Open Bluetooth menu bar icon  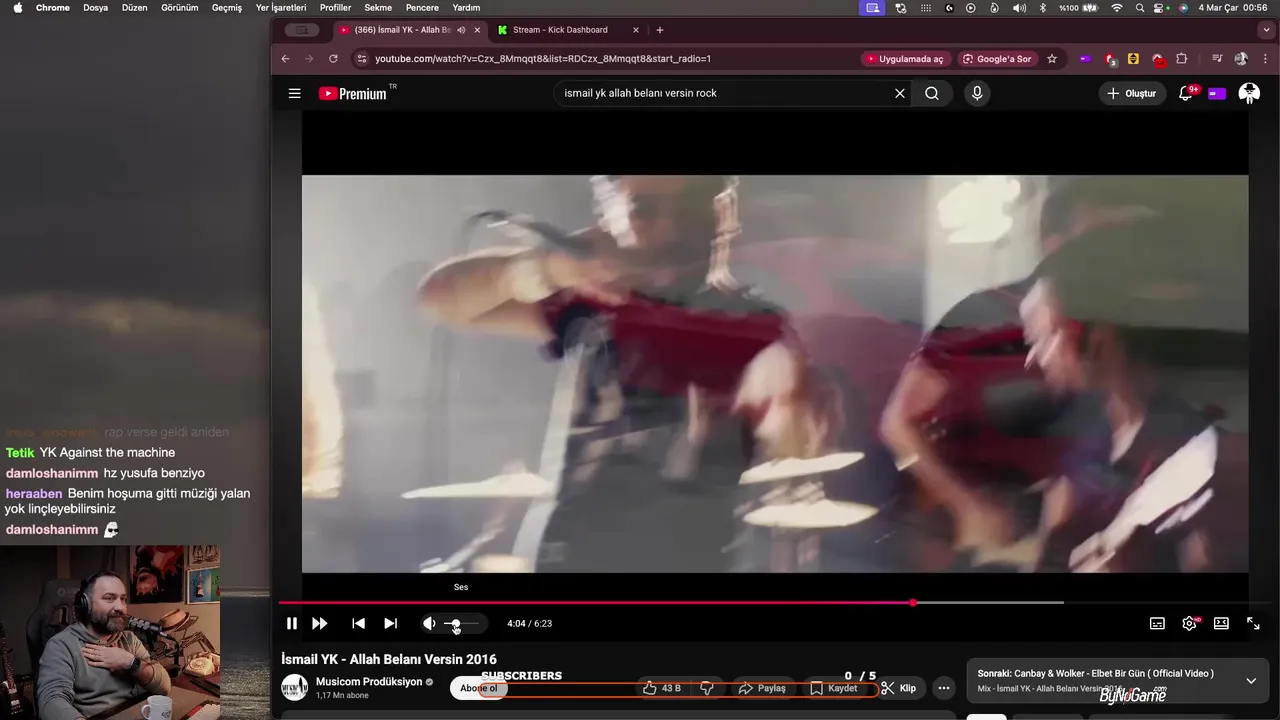point(1041,7)
